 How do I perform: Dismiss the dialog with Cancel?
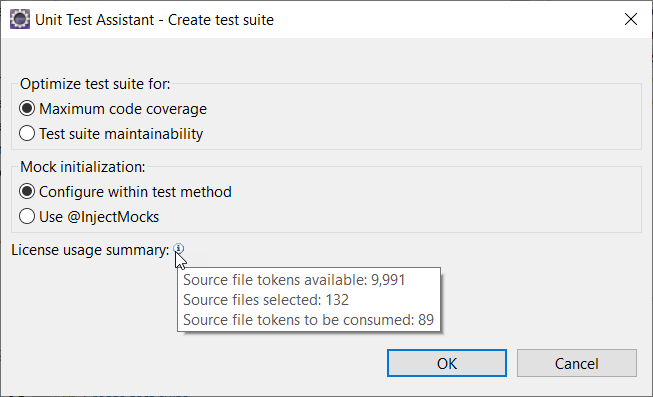pyautogui.click(x=577, y=363)
